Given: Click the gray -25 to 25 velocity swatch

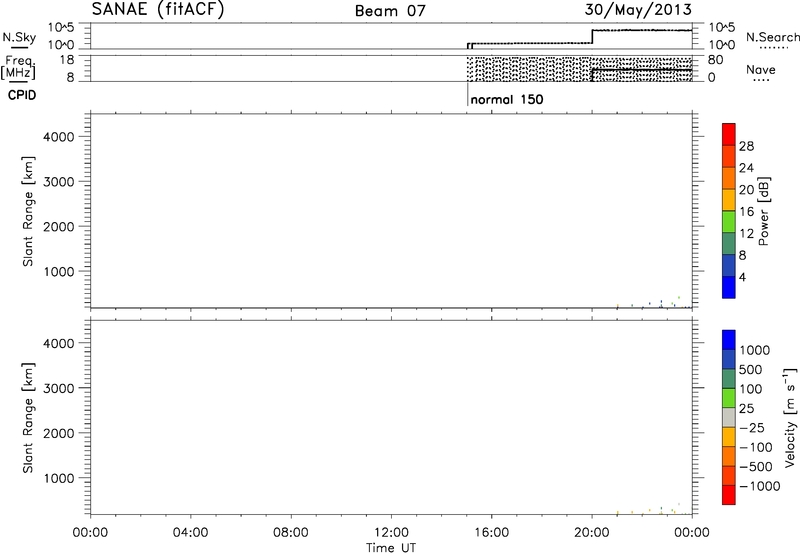Looking at the screenshot, I should 729,418.
